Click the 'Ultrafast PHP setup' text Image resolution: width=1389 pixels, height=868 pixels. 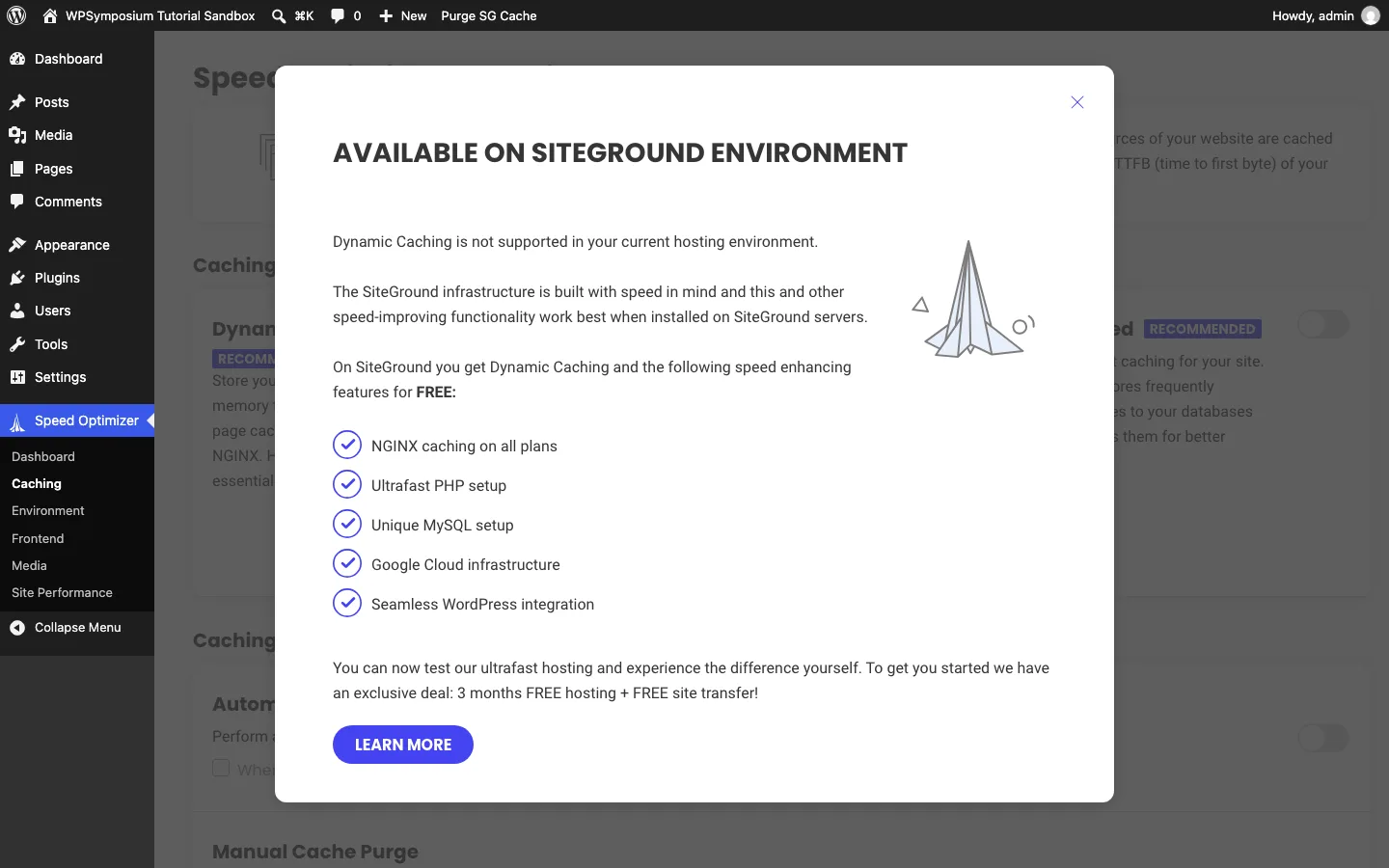tap(439, 486)
